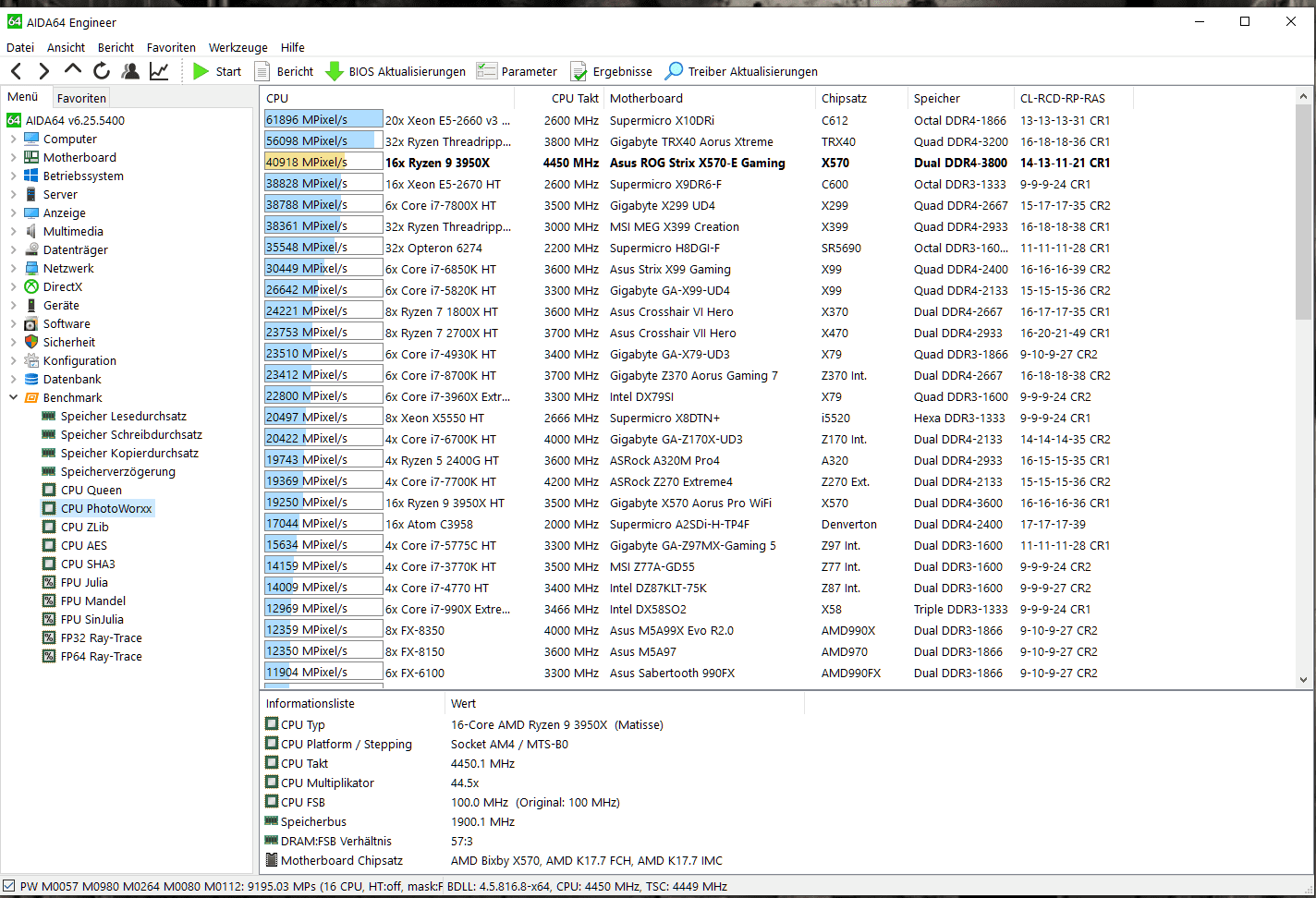Select the Konfiguration icon in the tree
This screenshot has width=1316, height=898.
click(x=31, y=360)
